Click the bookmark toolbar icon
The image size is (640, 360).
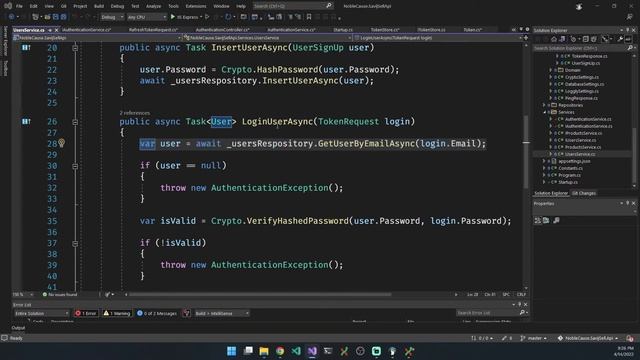tap(309, 17)
